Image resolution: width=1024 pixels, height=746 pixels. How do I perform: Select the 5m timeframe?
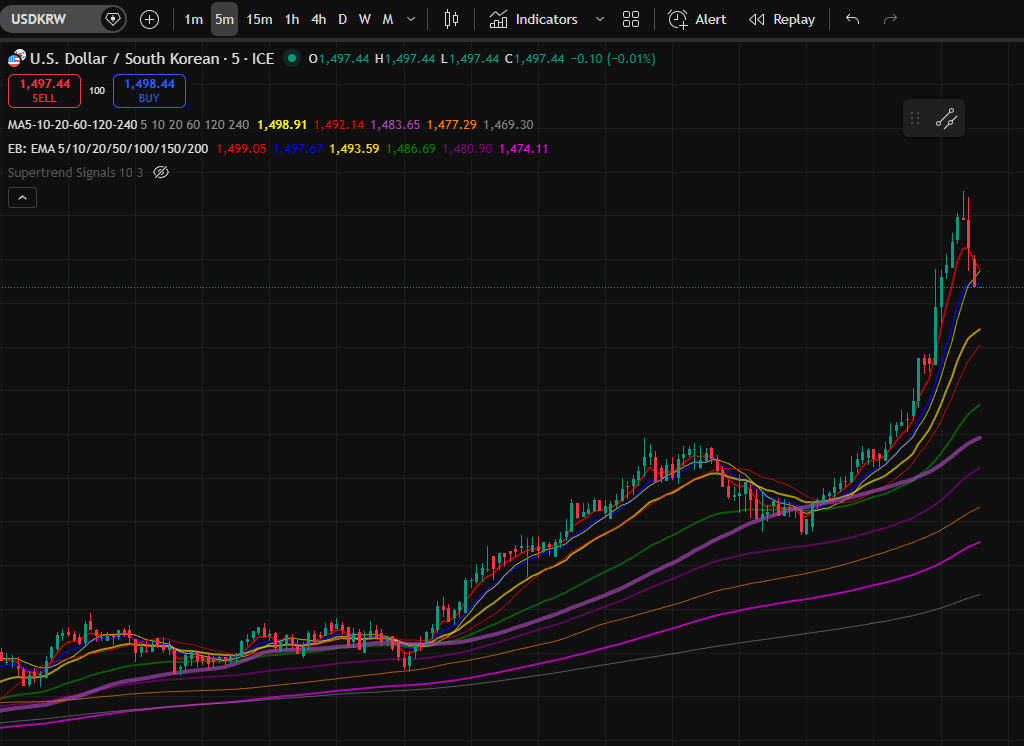(224, 19)
